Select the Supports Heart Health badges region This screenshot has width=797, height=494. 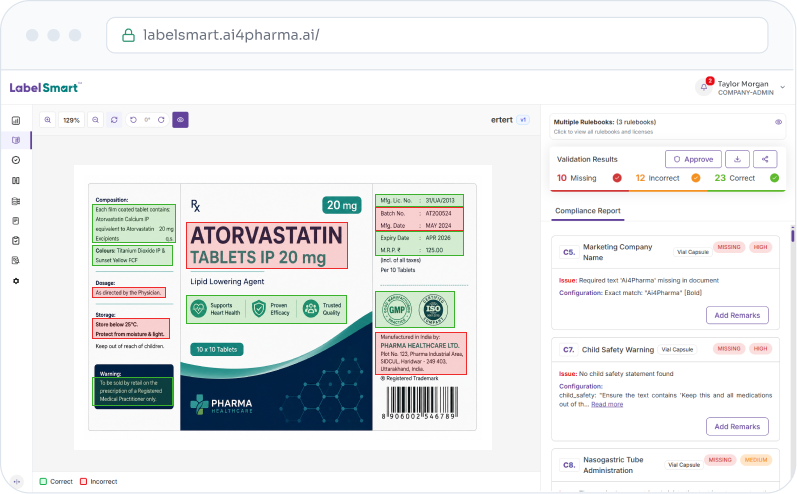tap(266, 309)
